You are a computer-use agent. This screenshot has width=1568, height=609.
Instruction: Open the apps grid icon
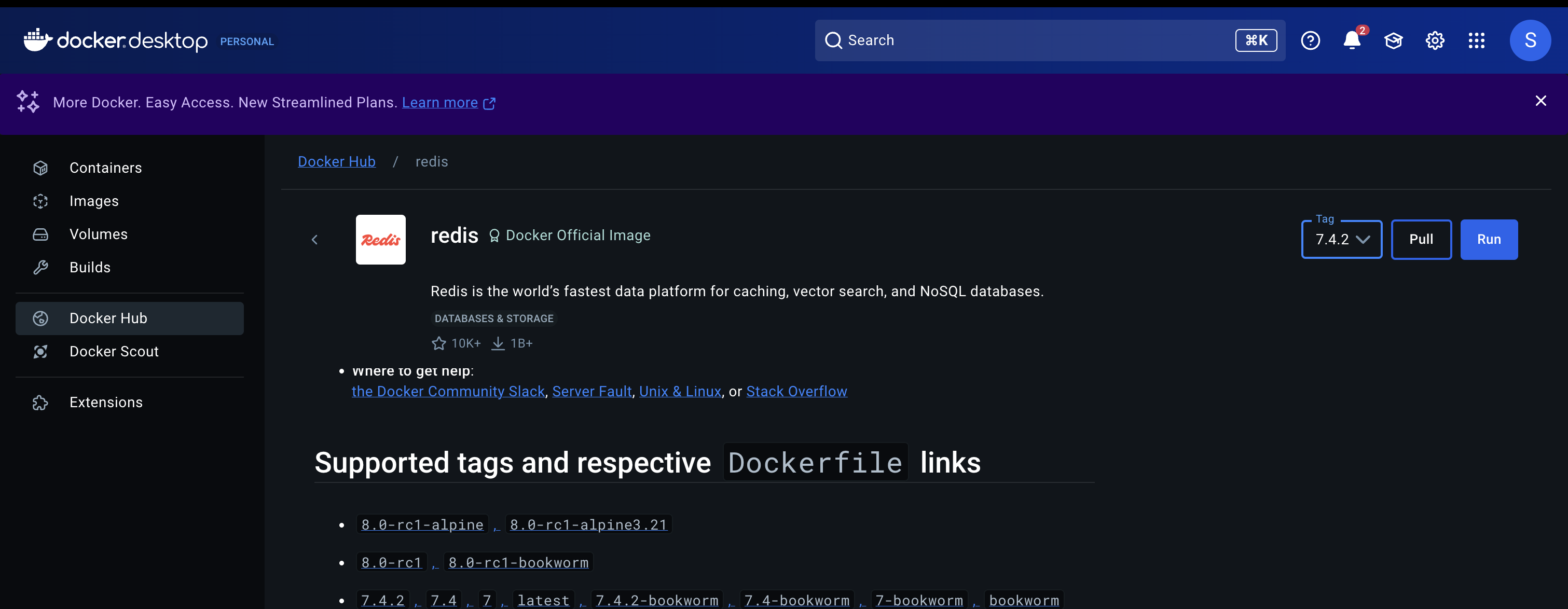click(1476, 41)
